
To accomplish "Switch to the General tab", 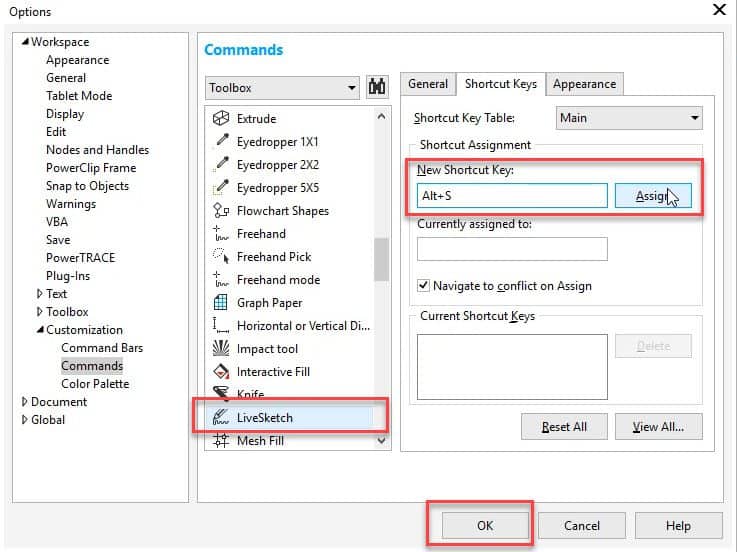I will 428,85.
